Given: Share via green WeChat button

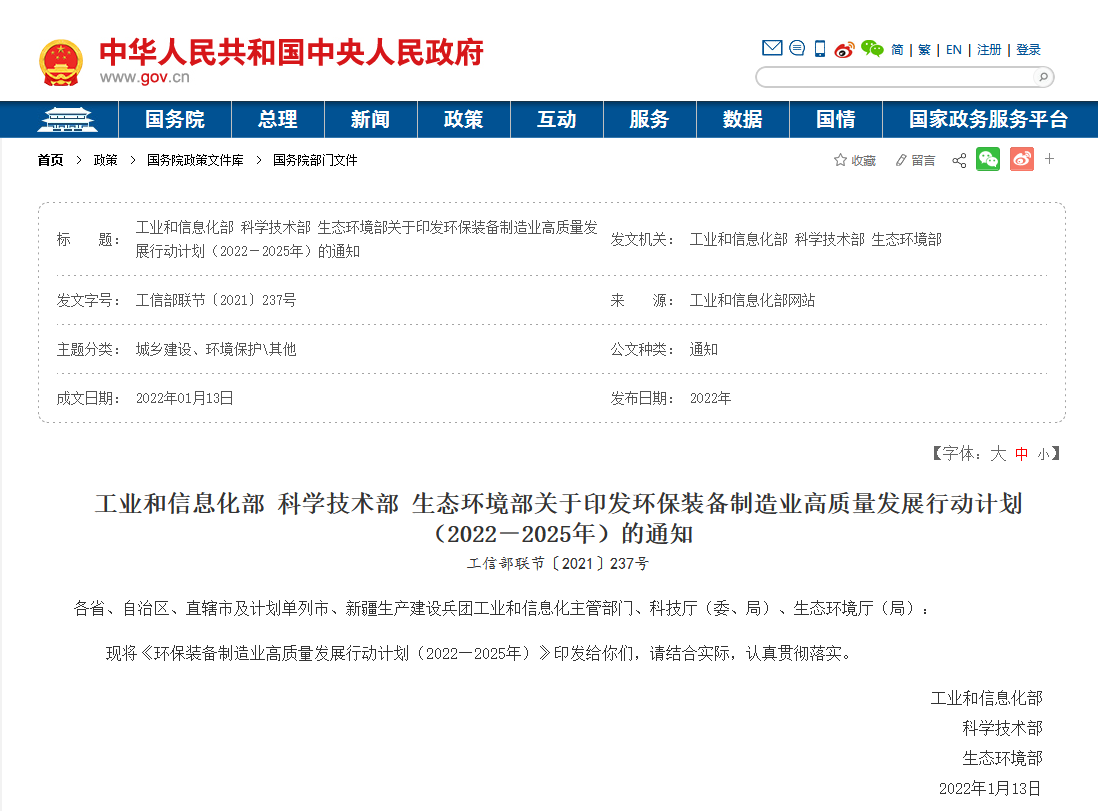Looking at the screenshot, I should pyautogui.click(x=988, y=160).
